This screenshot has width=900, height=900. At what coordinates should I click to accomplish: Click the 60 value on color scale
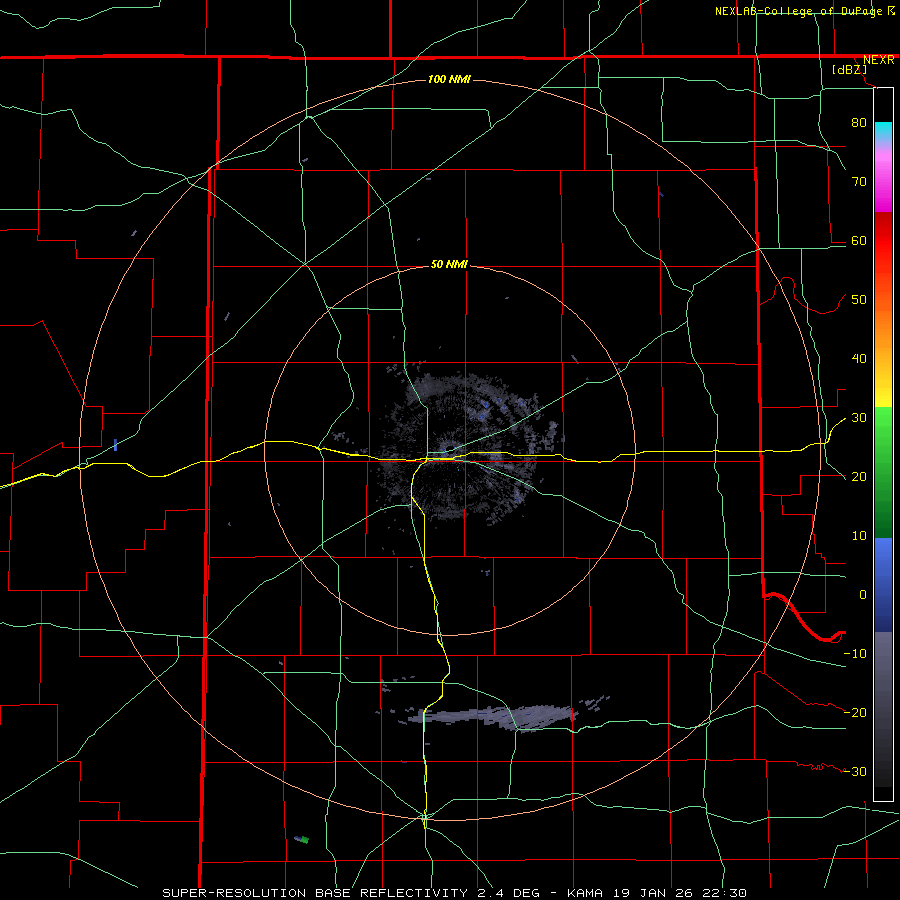point(859,240)
